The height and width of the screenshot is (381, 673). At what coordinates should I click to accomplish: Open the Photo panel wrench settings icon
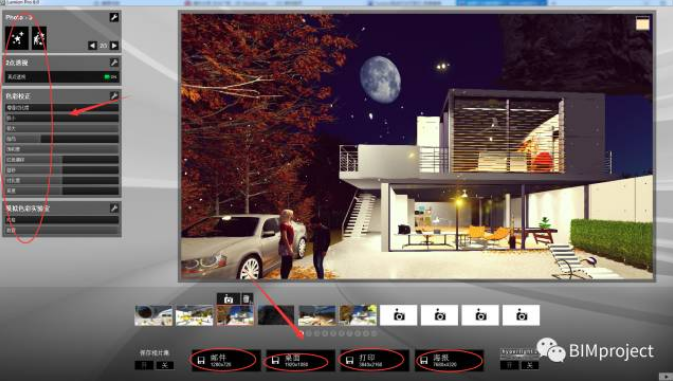114,18
